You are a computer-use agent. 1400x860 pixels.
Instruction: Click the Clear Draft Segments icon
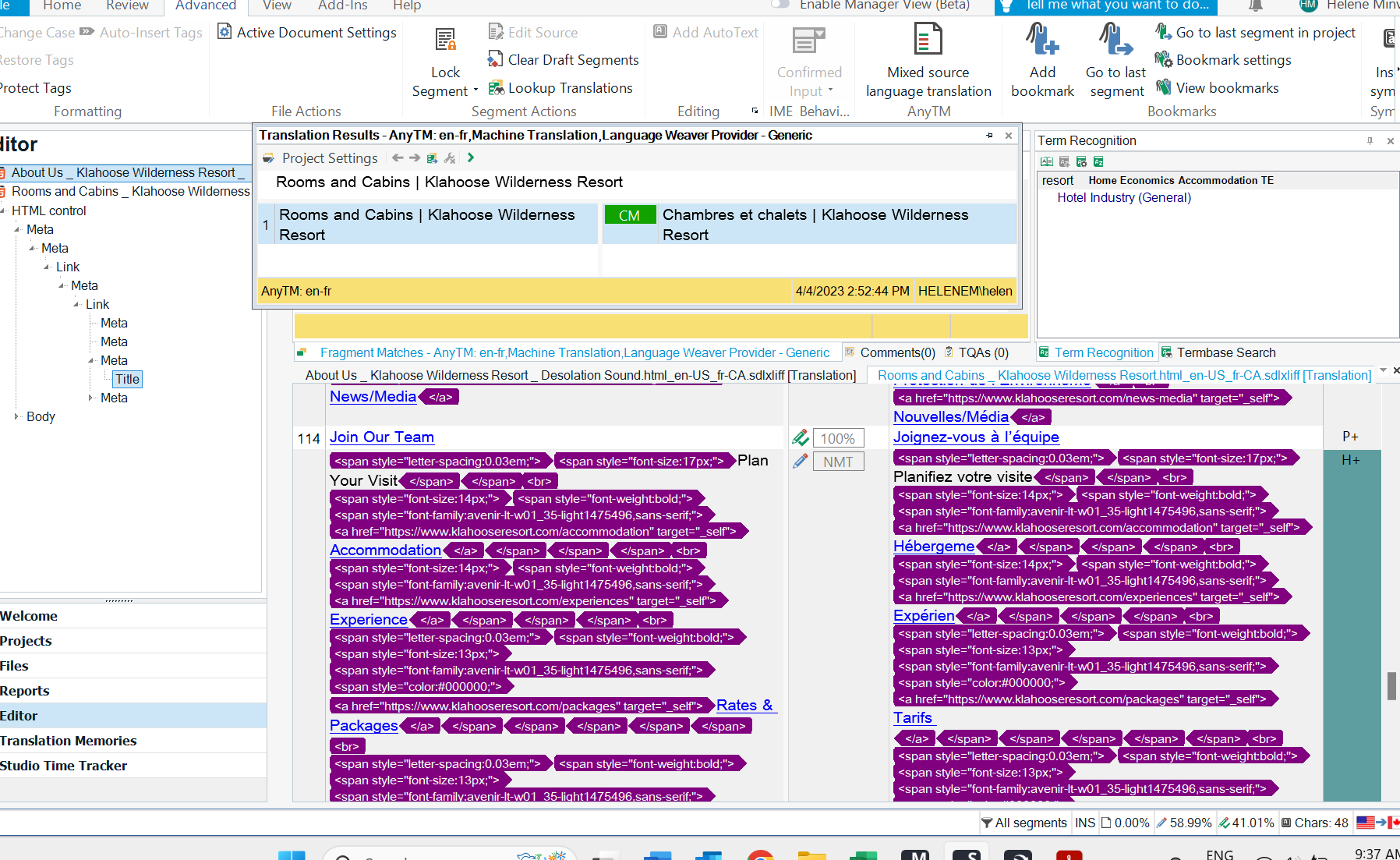(496, 59)
